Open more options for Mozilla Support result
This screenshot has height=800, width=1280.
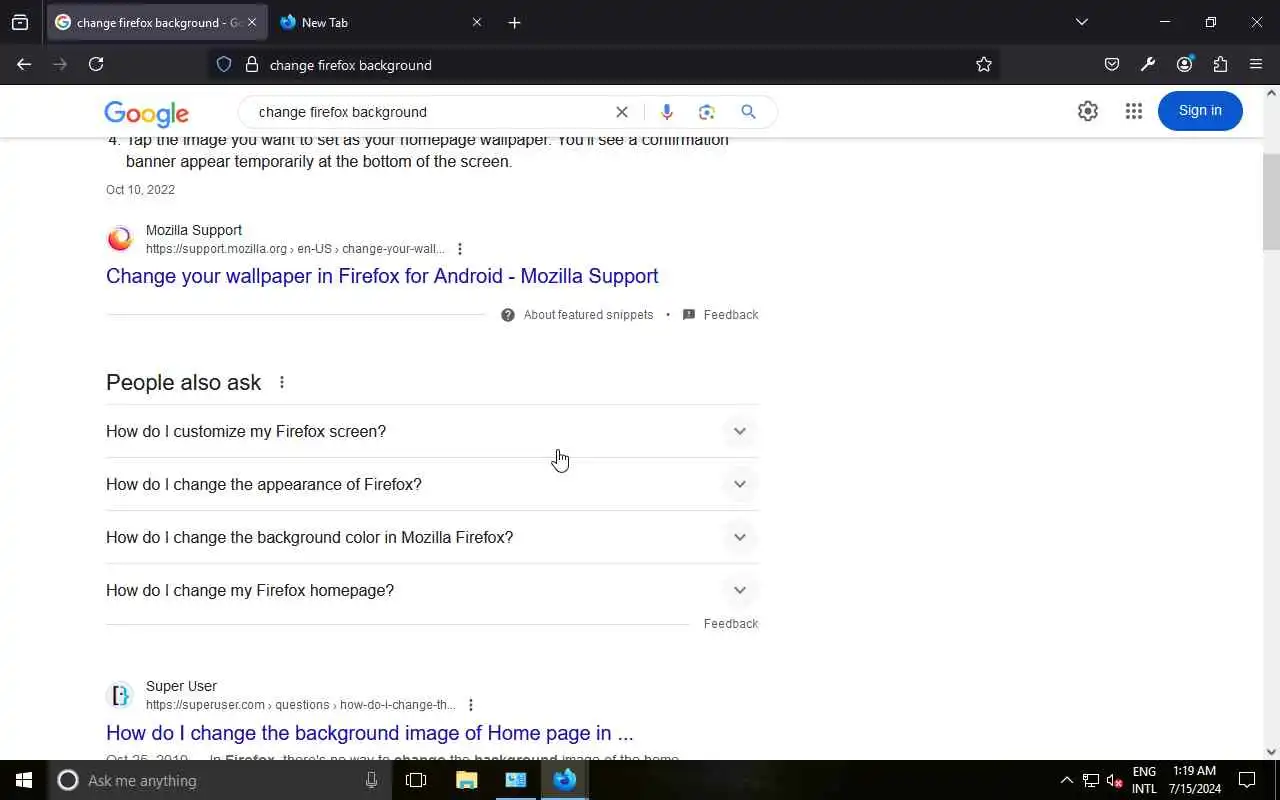click(460, 249)
